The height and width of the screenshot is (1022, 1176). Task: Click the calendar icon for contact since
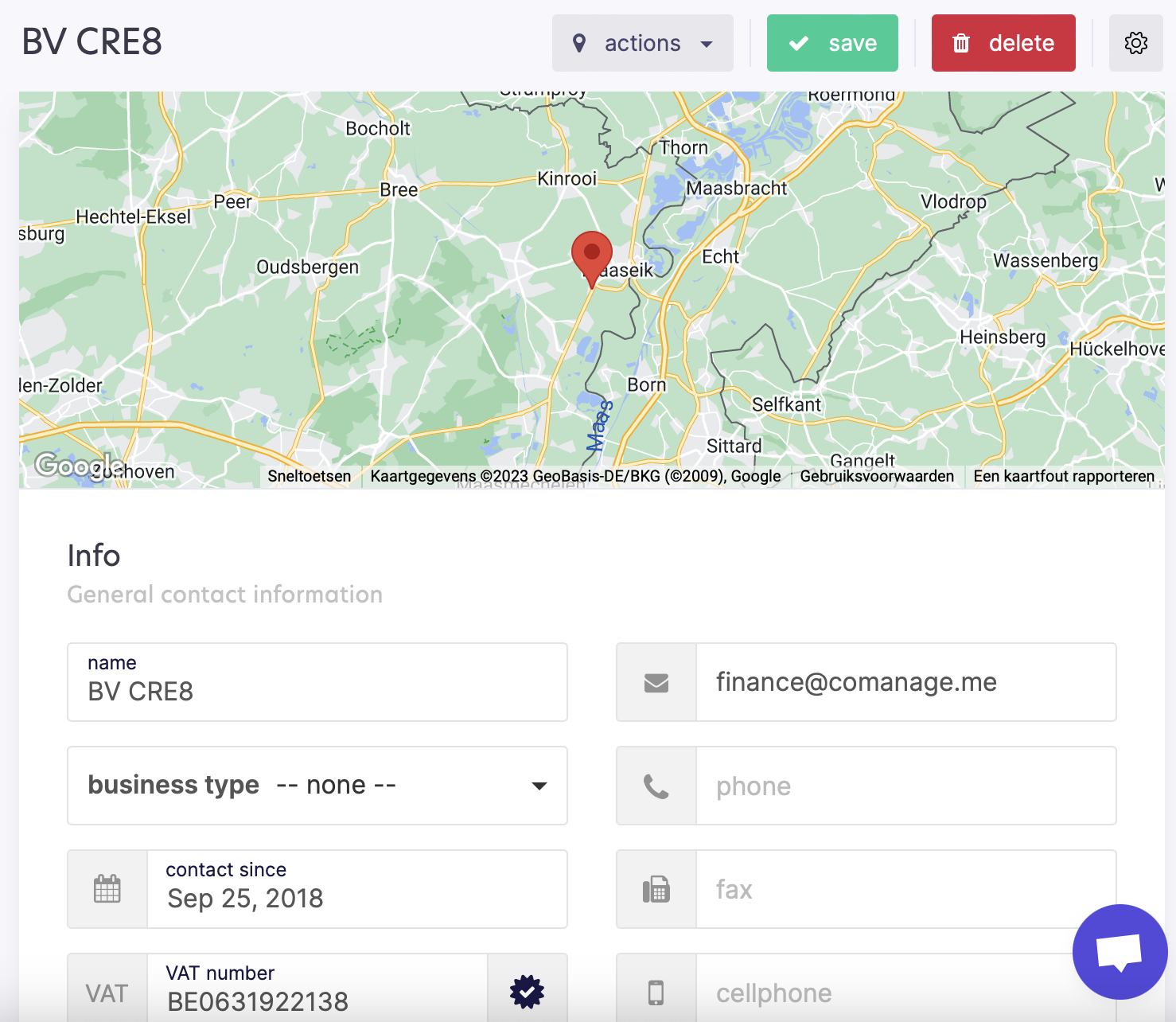pyautogui.click(x=107, y=889)
